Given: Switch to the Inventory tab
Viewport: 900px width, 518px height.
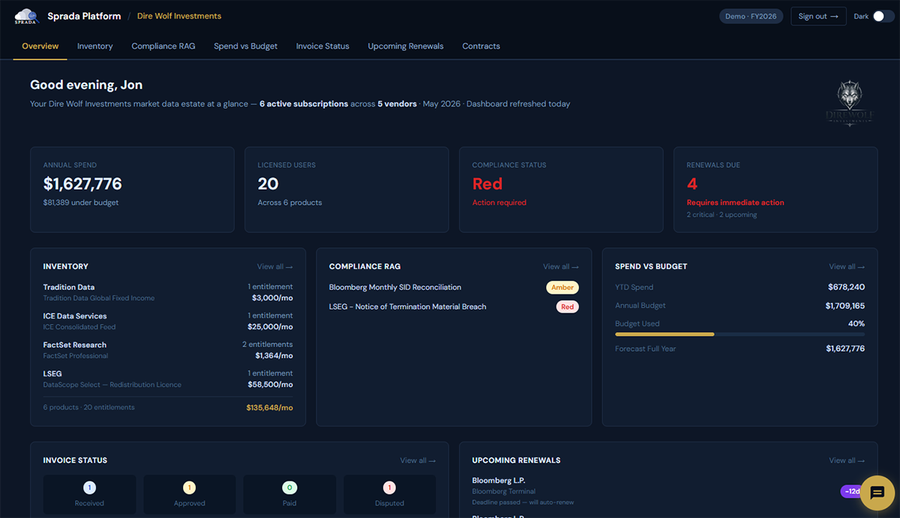Looking at the screenshot, I should (95, 46).
